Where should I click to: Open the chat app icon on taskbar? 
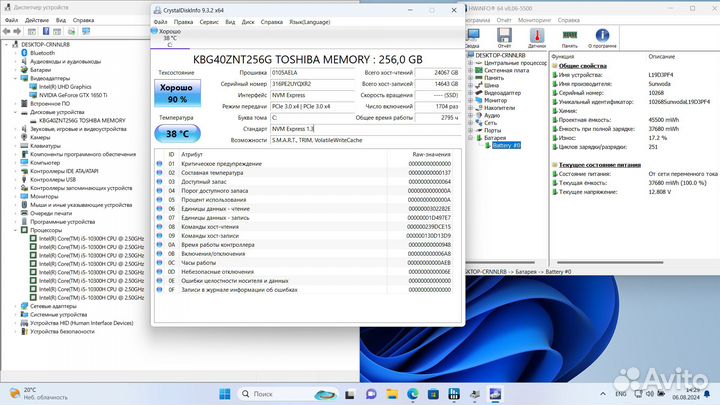pyautogui.click(x=371, y=394)
